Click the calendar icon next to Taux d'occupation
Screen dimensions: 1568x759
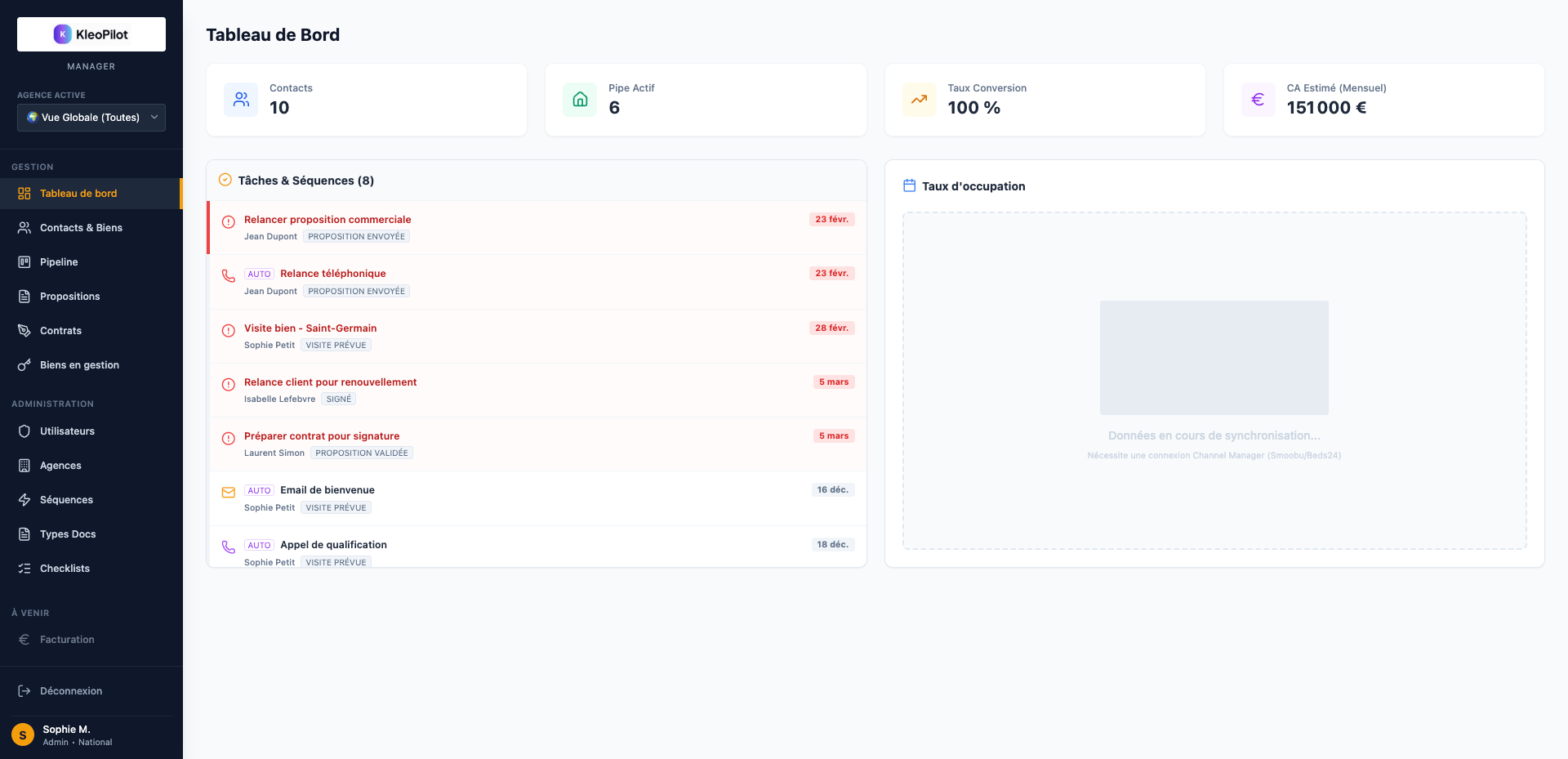[909, 186]
